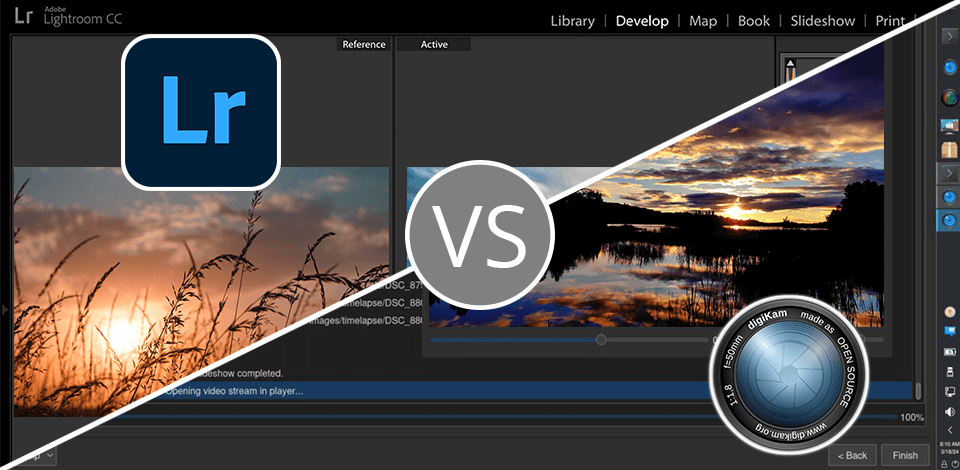Click the slider handle below the Active photo
This screenshot has width=960, height=470.
tap(601, 339)
